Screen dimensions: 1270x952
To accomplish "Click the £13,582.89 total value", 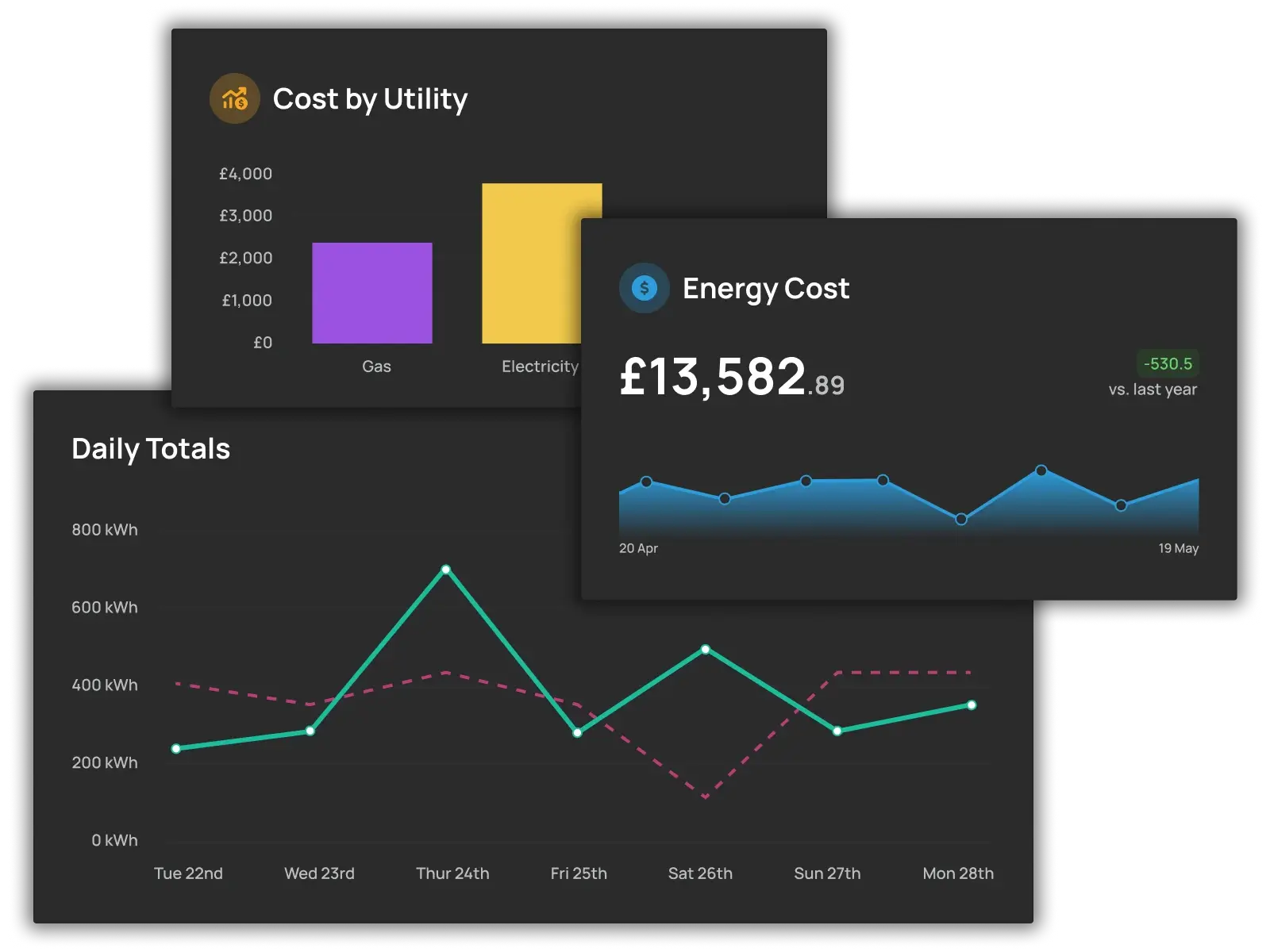I will [x=732, y=377].
